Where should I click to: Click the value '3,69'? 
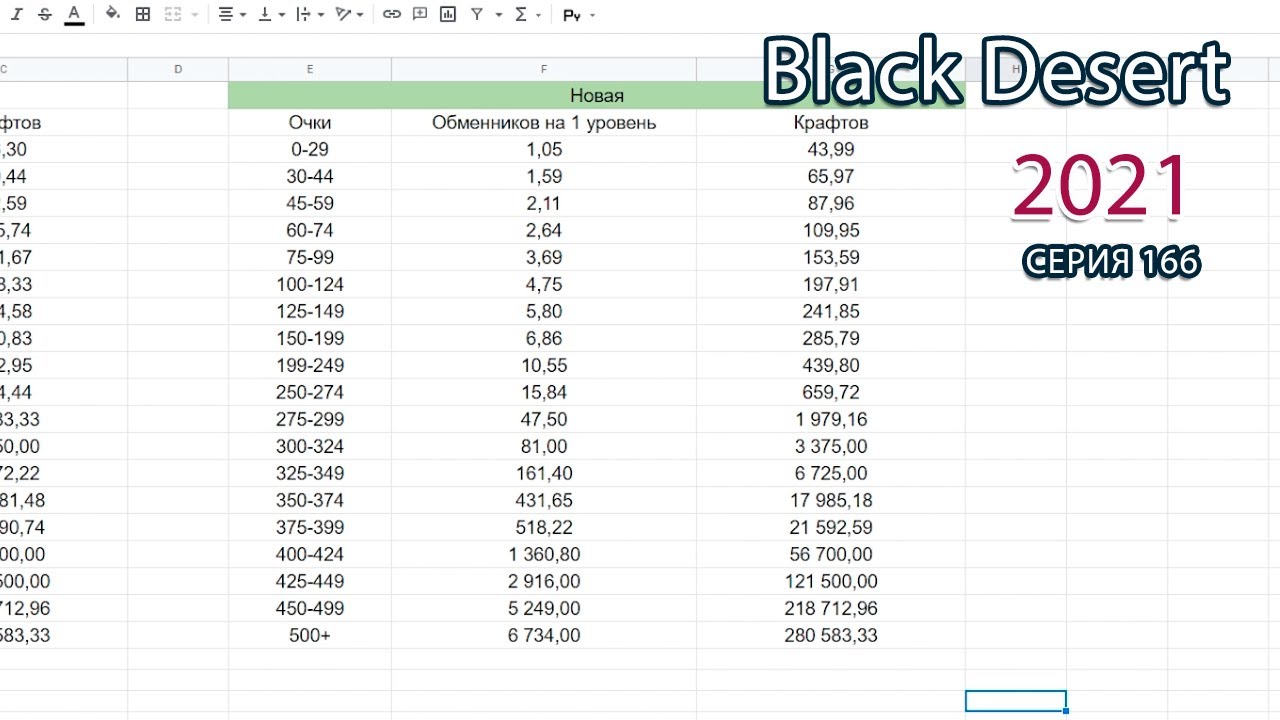[544, 257]
